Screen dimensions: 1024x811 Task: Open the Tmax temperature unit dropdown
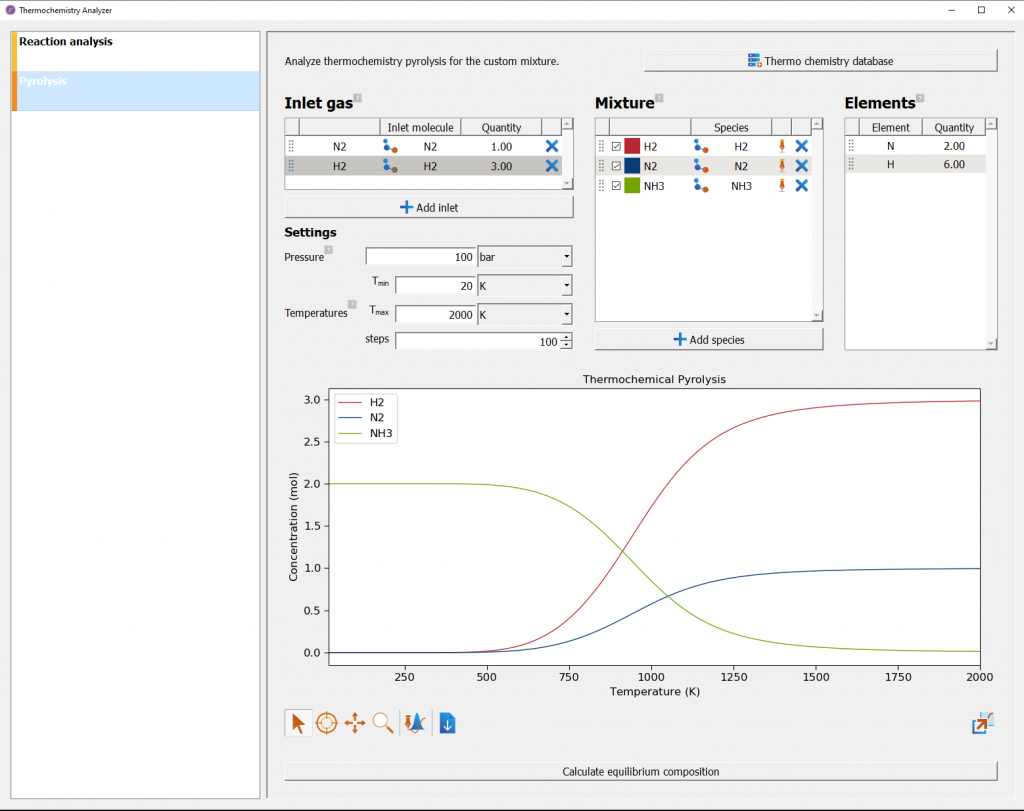[524, 315]
